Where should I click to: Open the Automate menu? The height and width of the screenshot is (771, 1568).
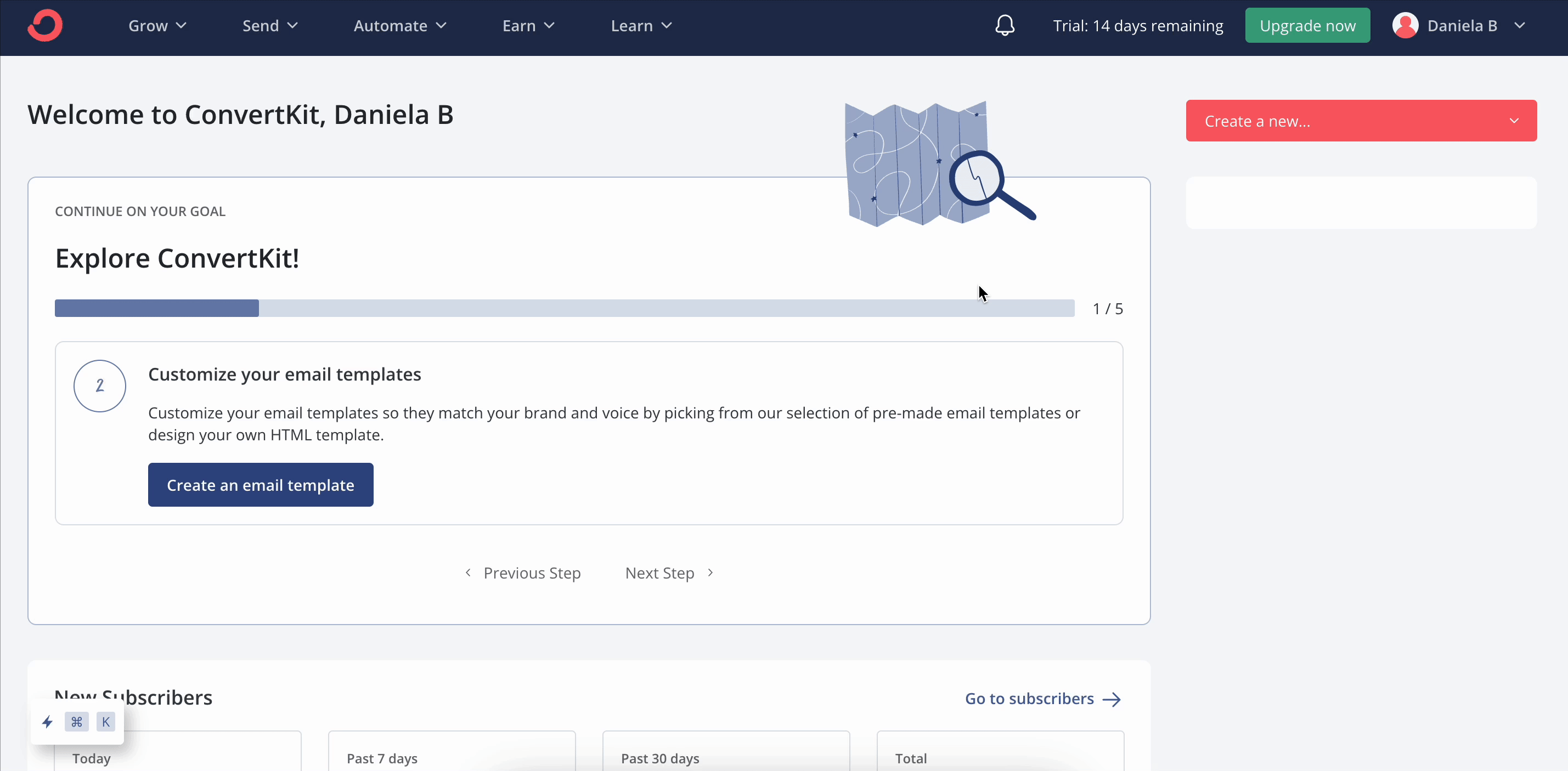pos(400,26)
